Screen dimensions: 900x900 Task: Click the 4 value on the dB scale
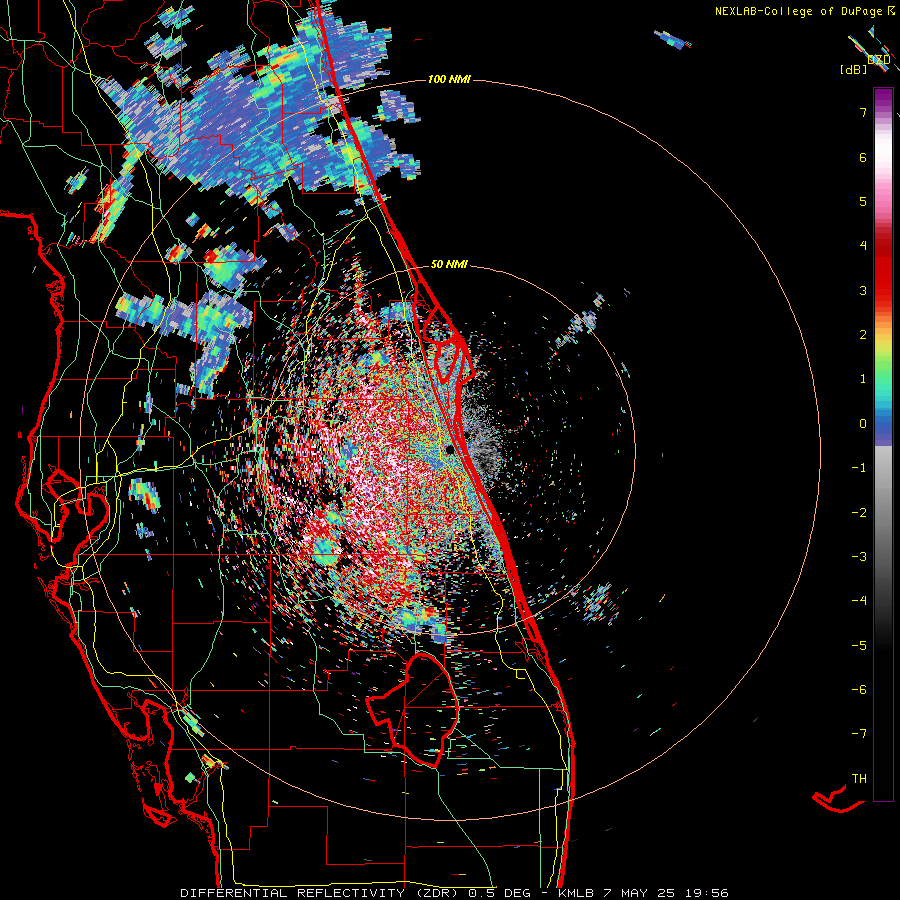(863, 246)
